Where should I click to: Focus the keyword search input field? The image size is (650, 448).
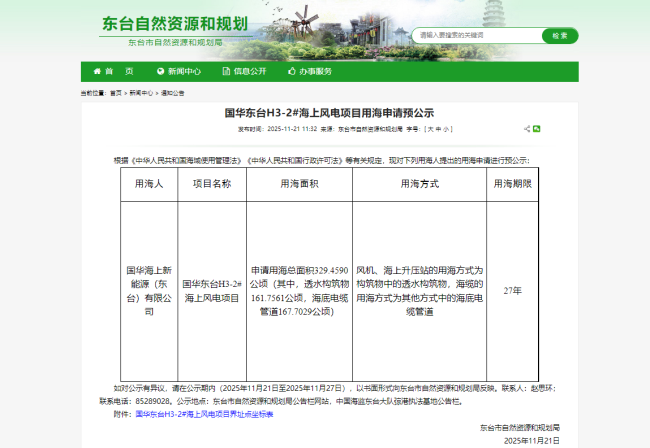477,36
